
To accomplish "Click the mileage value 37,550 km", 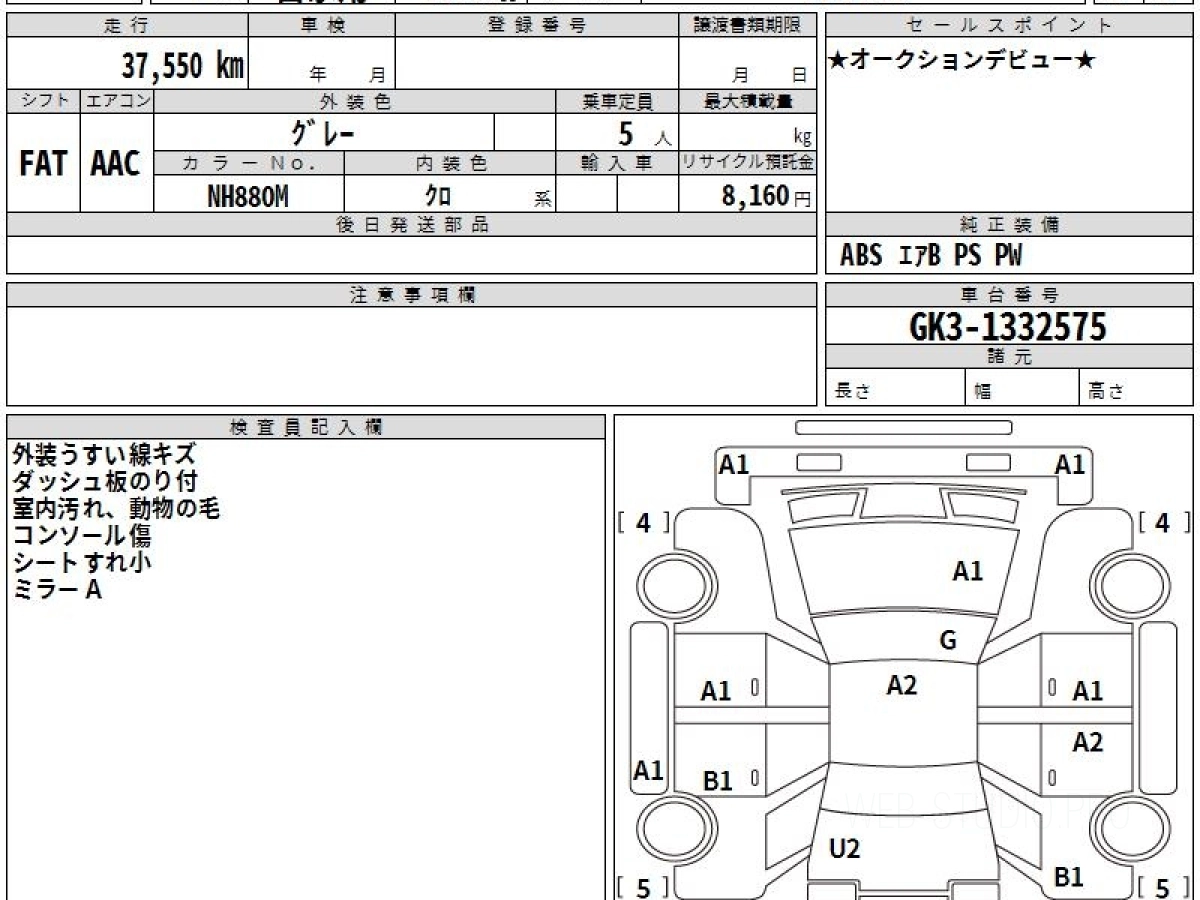I will pos(183,65).
